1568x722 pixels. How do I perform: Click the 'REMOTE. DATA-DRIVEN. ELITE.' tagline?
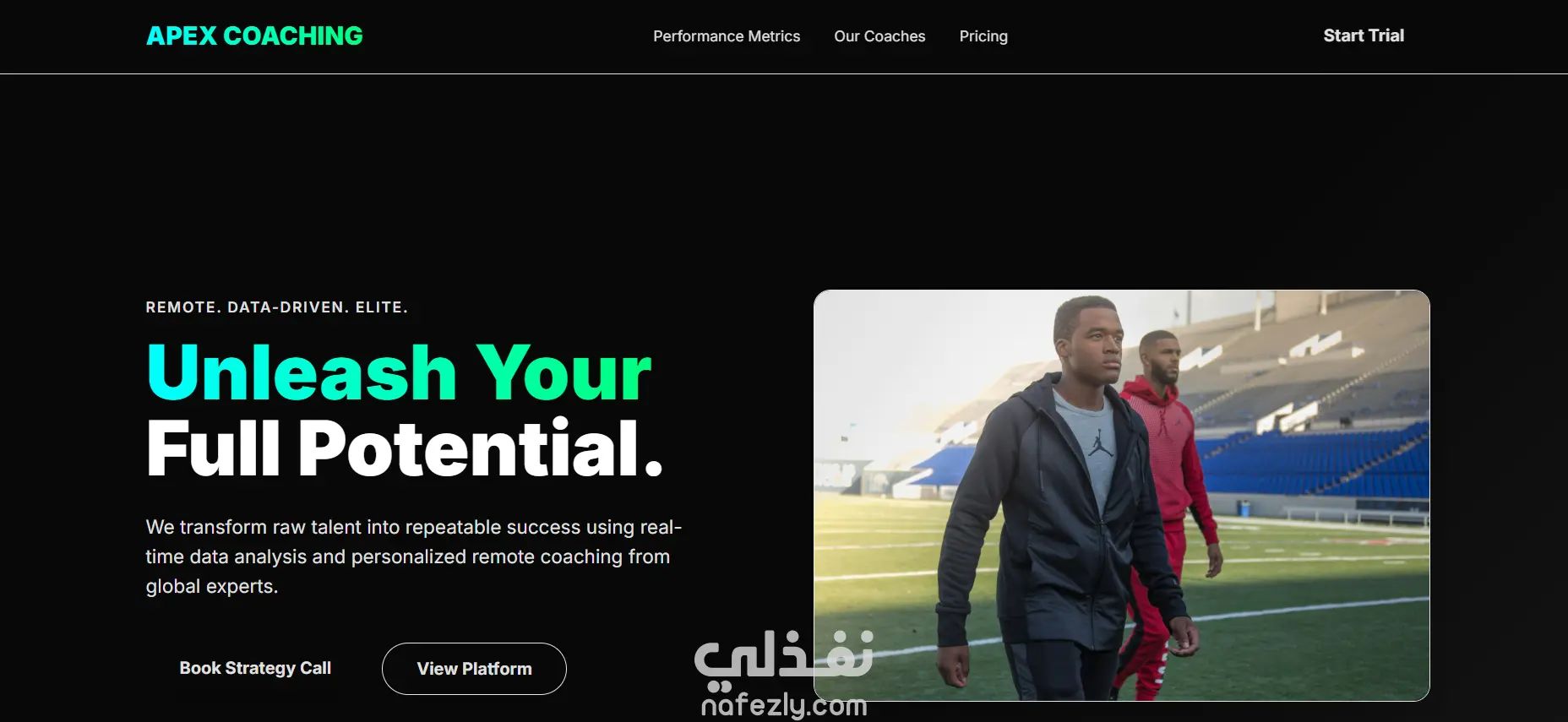coord(277,307)
